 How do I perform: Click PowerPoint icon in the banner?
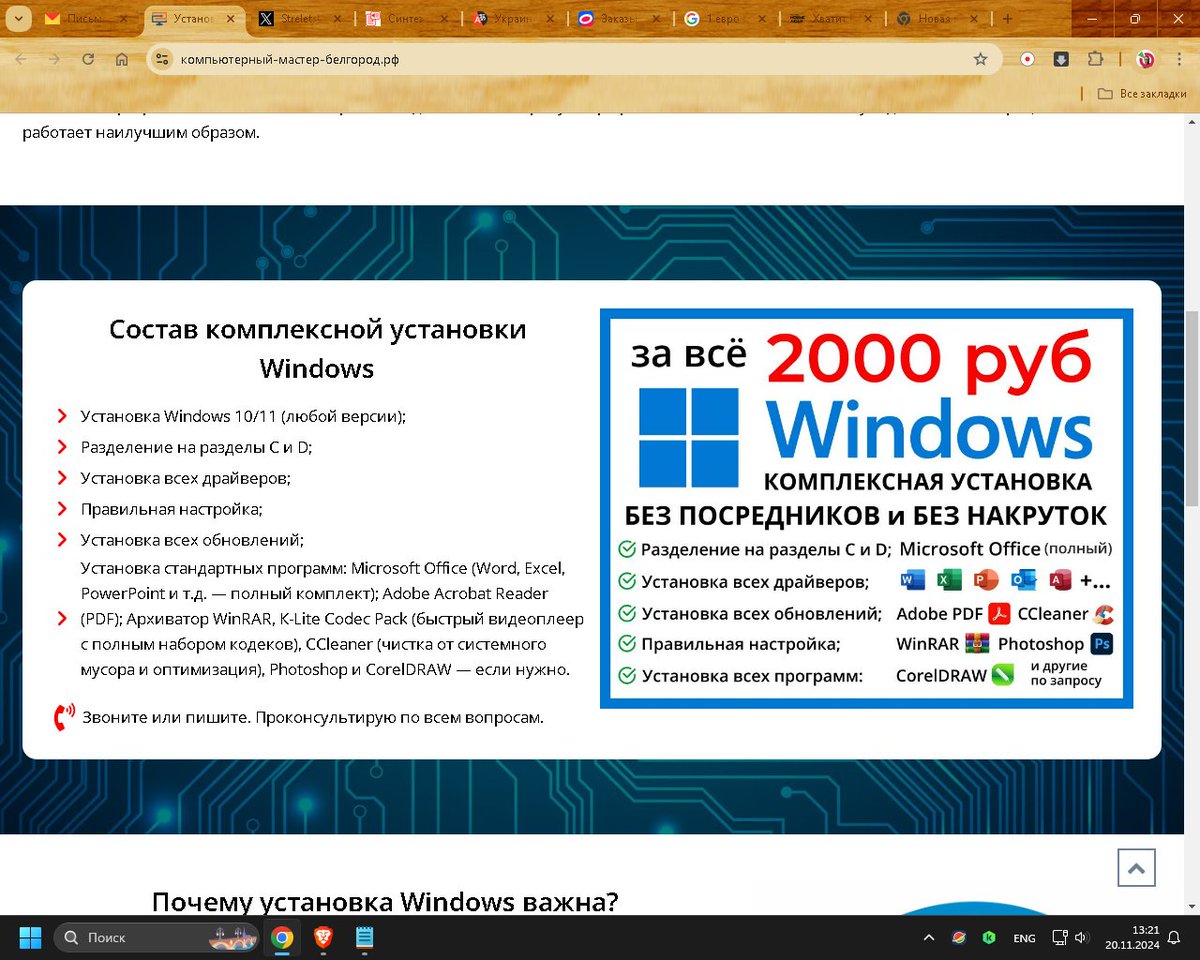pos(986,580)
